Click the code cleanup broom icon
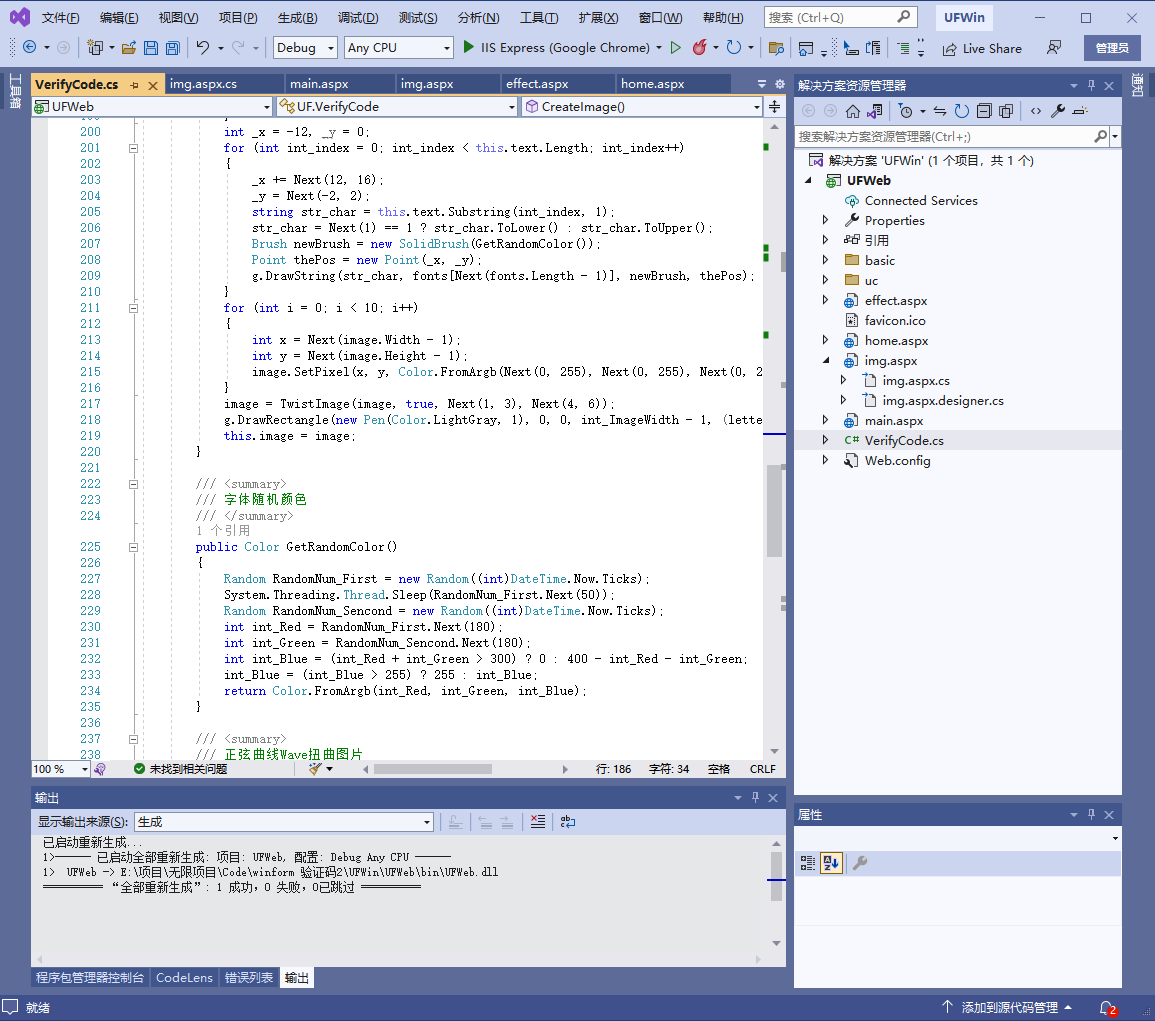Screen dimensions: 1155x1021 click(315, 769)
